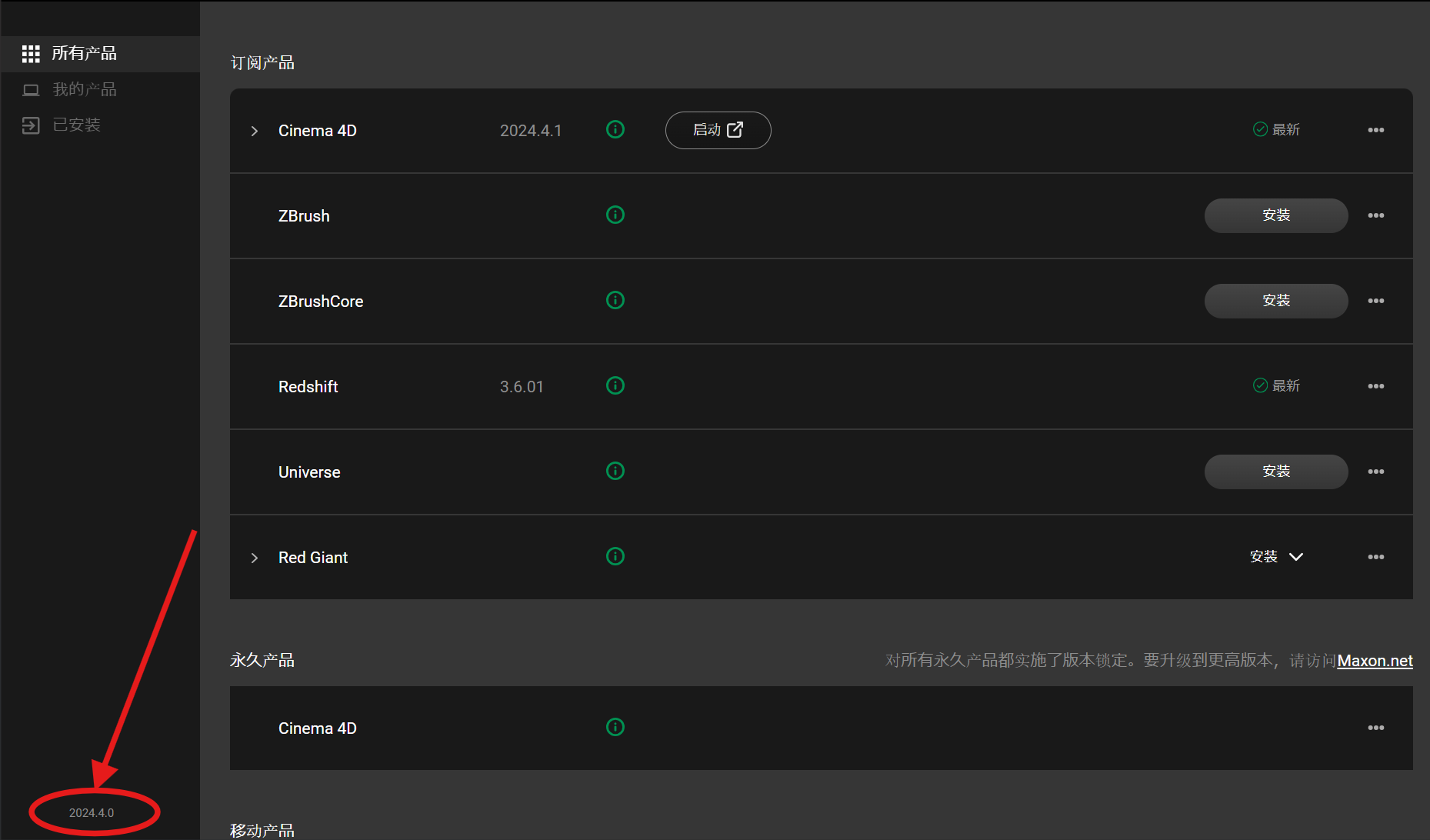Click the Universe product name
Screen dimensions: 1430x840
coord(309,472)
